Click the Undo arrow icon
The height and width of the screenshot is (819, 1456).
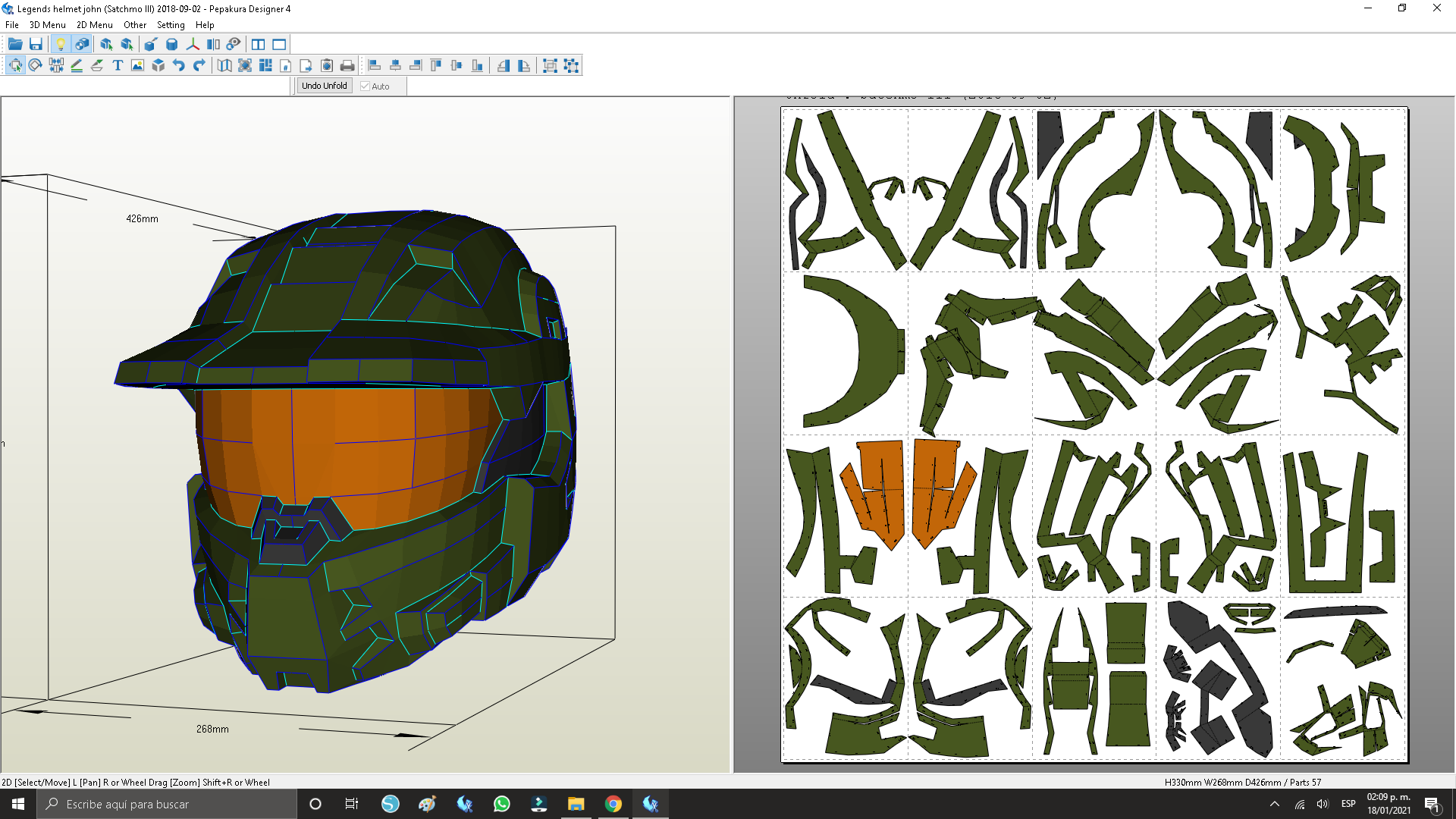(x=179, y=66)
